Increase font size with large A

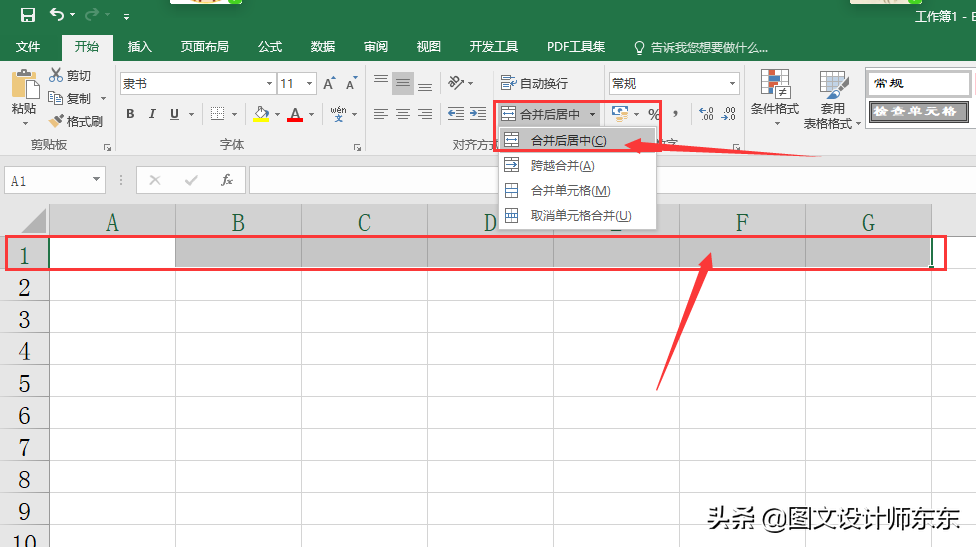pos(329,83)
